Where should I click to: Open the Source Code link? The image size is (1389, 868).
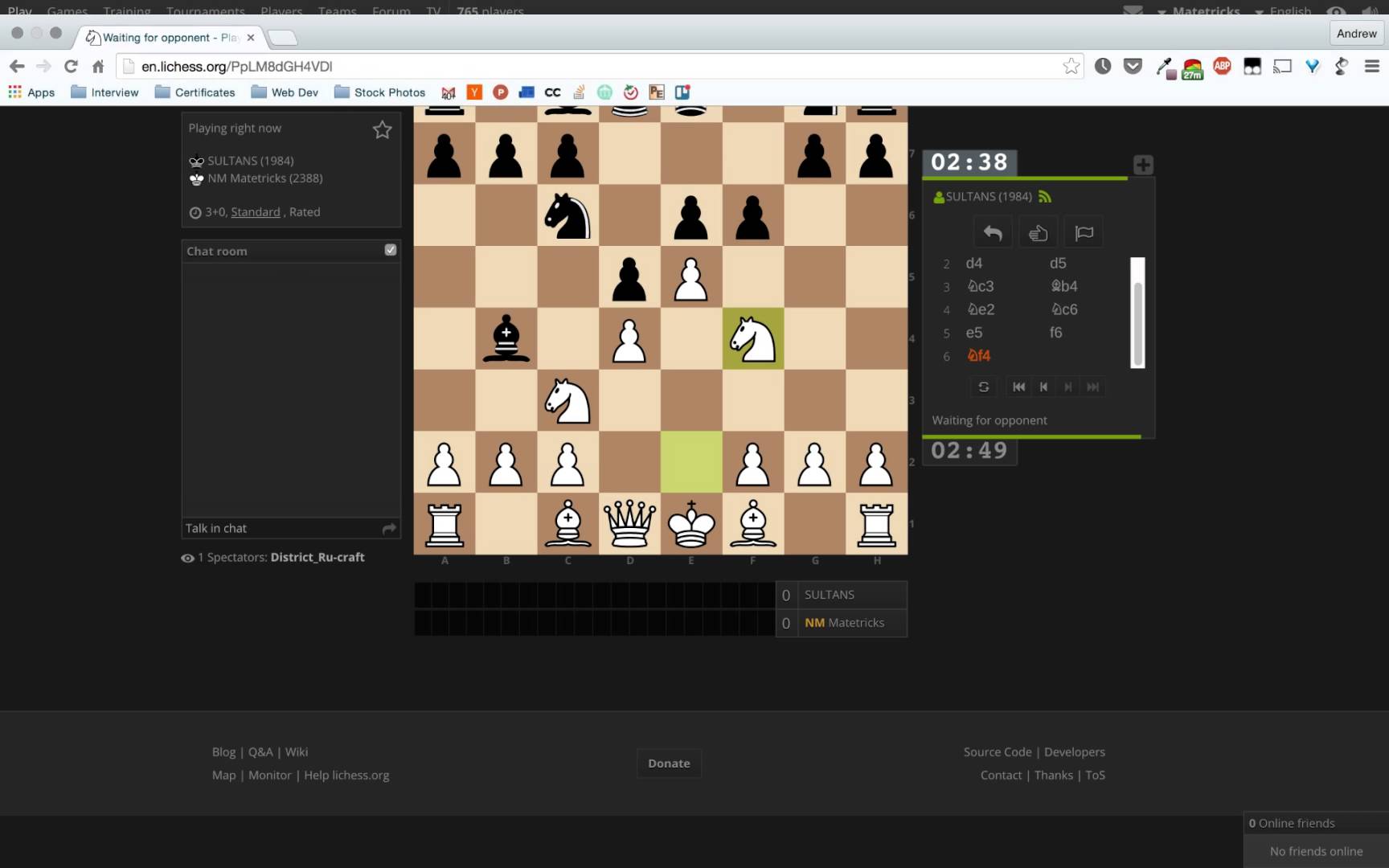click(x=997, y=752)
